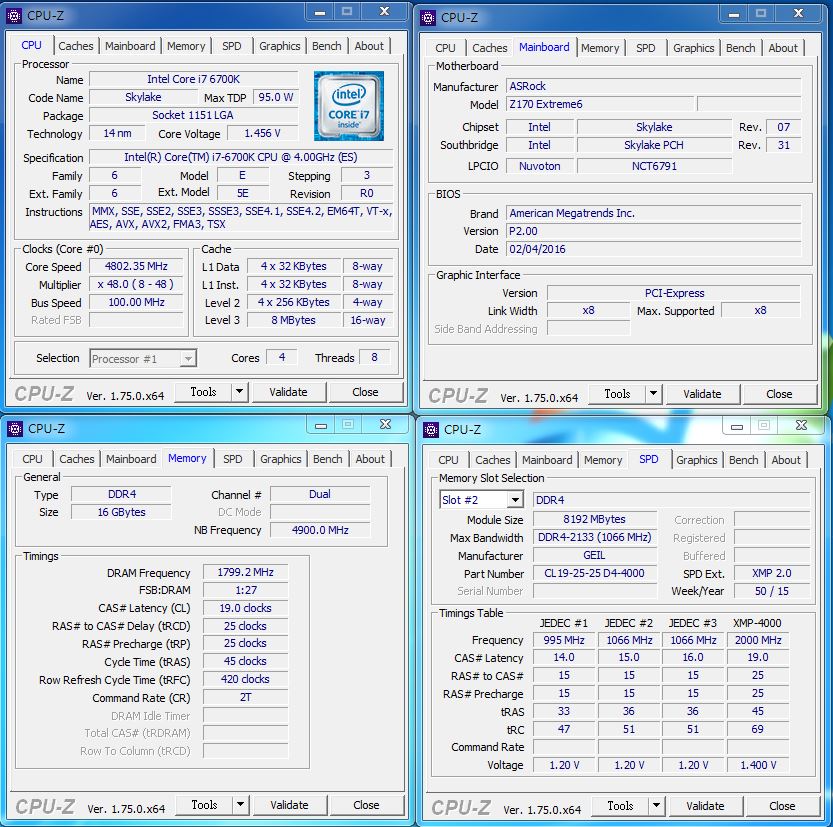Select the Memory tab in the SPD window

point(603,460)
